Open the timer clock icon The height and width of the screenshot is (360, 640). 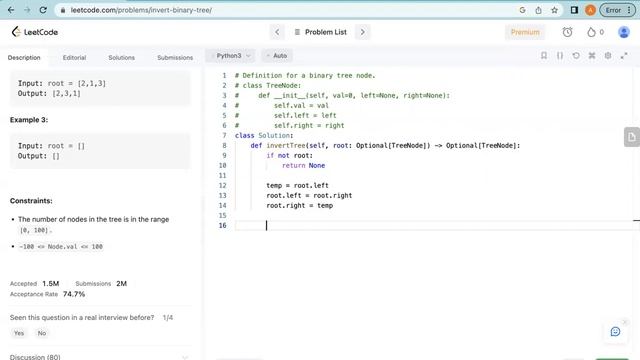click(x=567, y=32)
